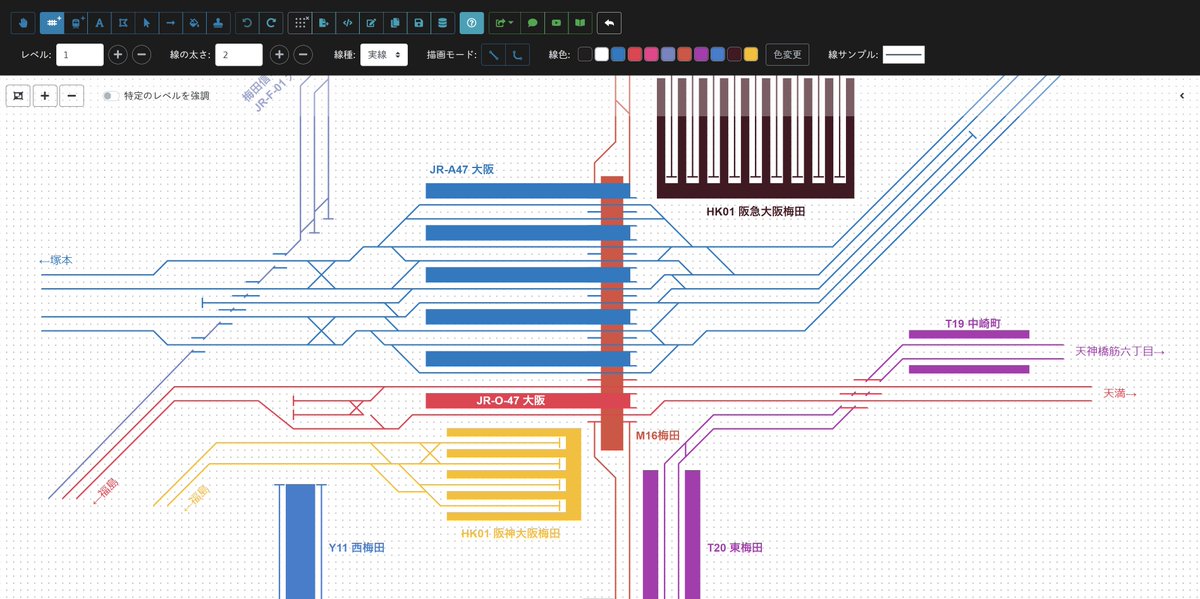The image size is (1200, 599).
Task: Click the JR-A47 大阪 station label
Action: pos(462,170)
